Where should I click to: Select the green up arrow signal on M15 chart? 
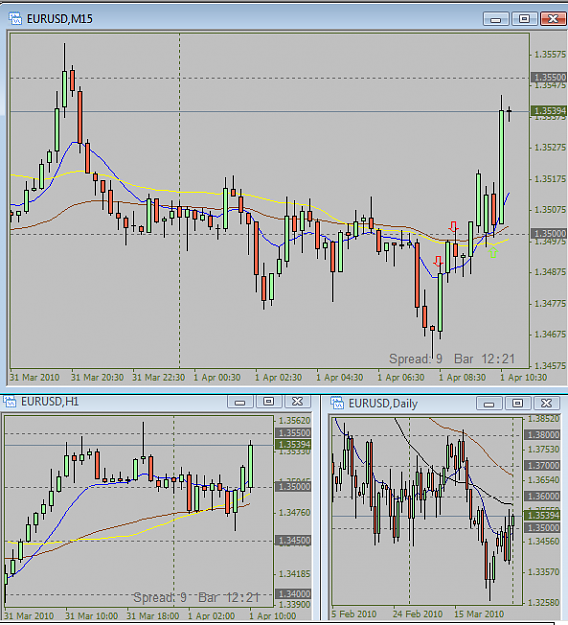pyautogui.click(x=493, y=252)
